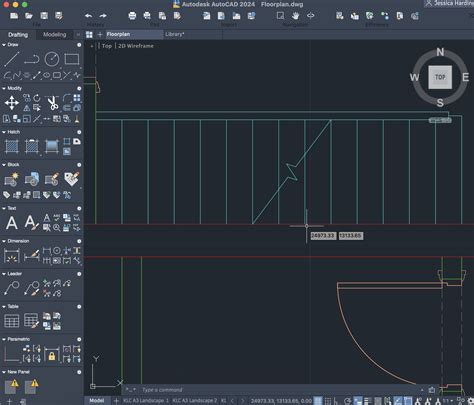The image size is (474, 405).
Task: Collapse the Modify panel
Action: (4, 88)
